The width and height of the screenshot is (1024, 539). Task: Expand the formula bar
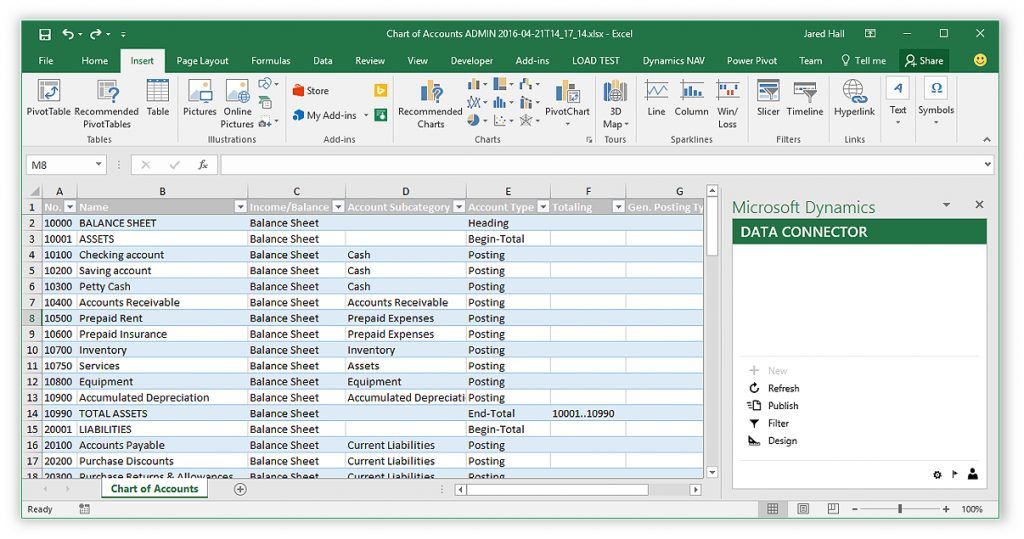987,165
